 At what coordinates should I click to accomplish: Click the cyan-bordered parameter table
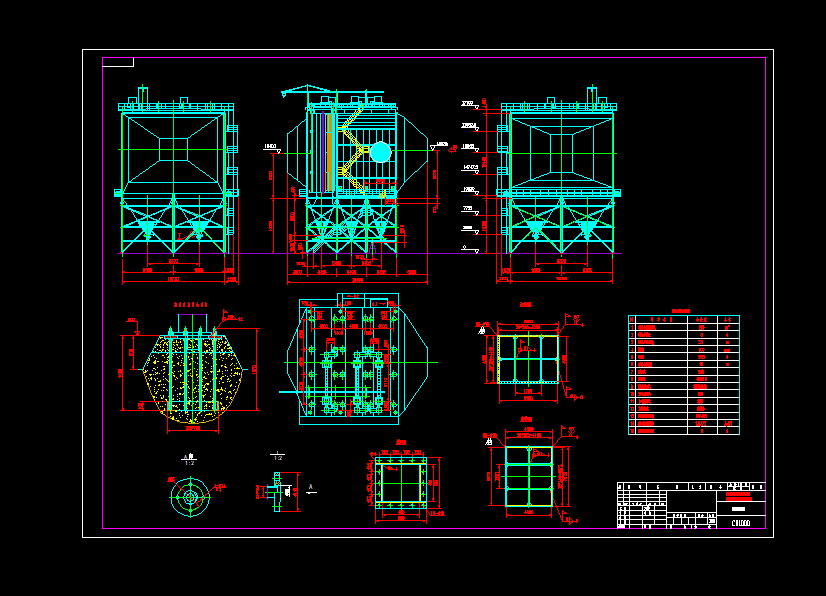click(684, 375)
